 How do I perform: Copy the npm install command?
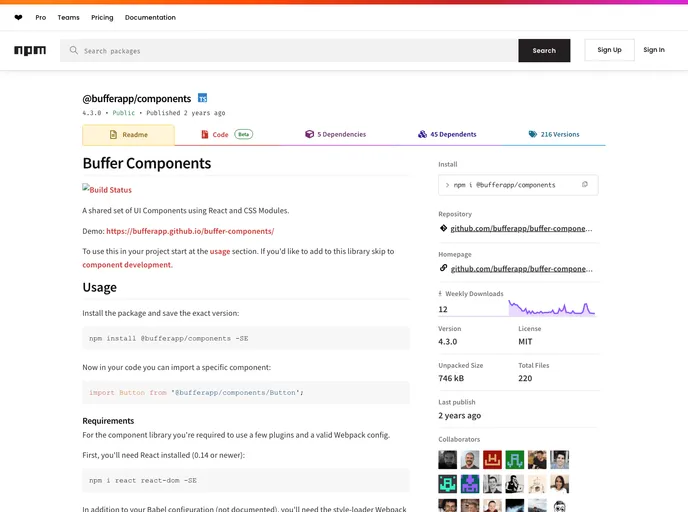(584, 184)
